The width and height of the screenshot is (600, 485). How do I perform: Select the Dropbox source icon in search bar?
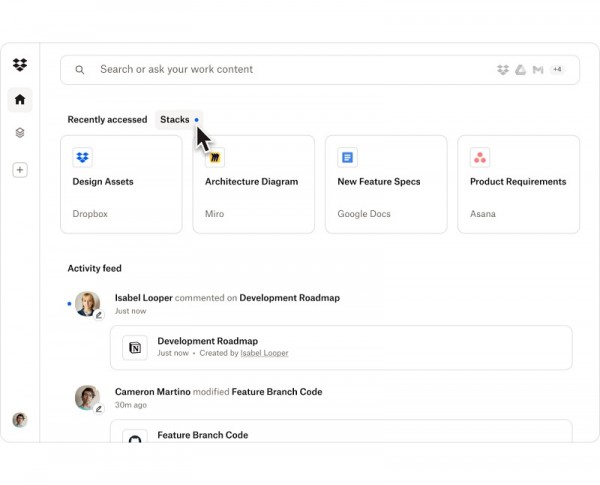click(x=503, y=70)
